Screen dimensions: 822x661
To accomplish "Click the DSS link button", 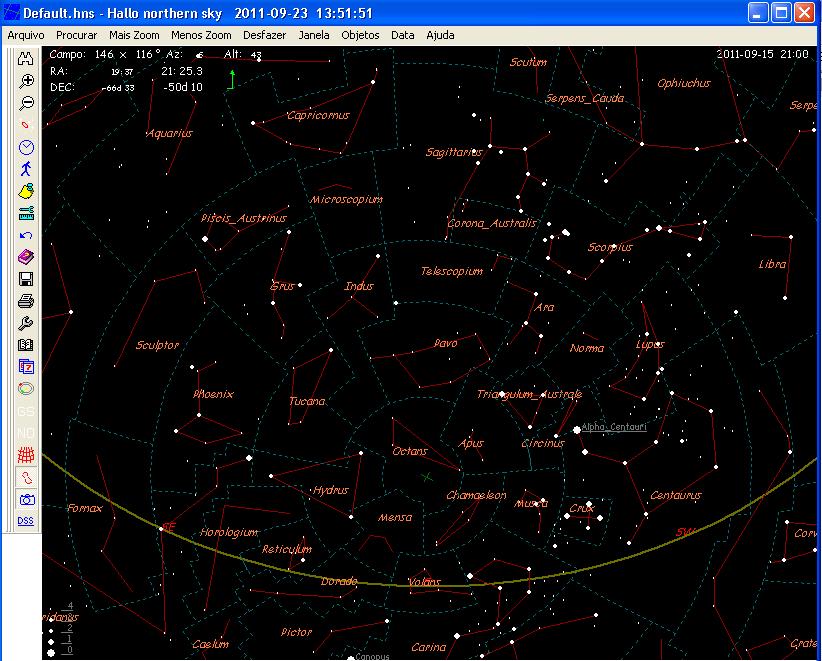I will 26,521.
